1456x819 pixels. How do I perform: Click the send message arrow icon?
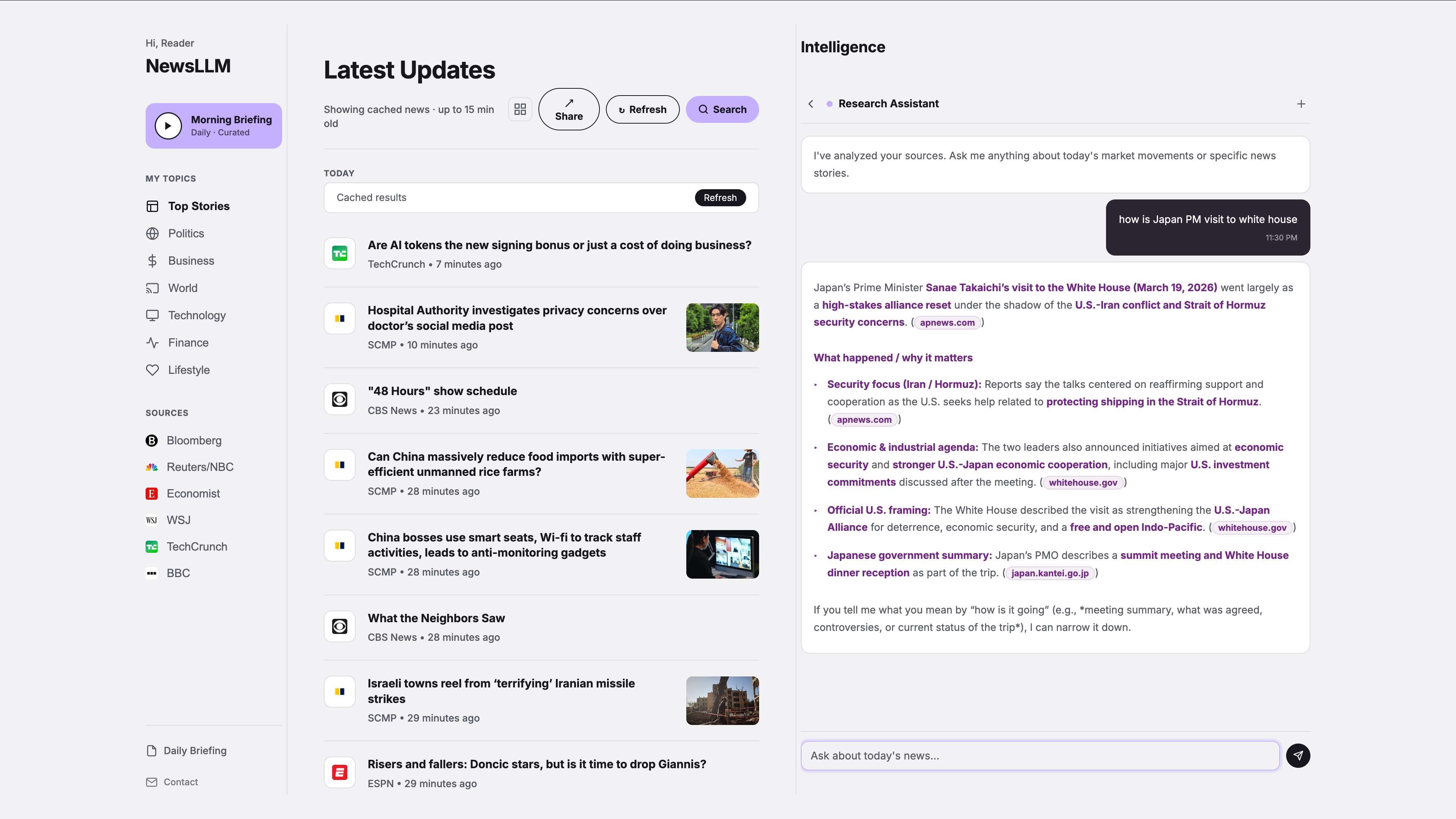(1298, 755)
